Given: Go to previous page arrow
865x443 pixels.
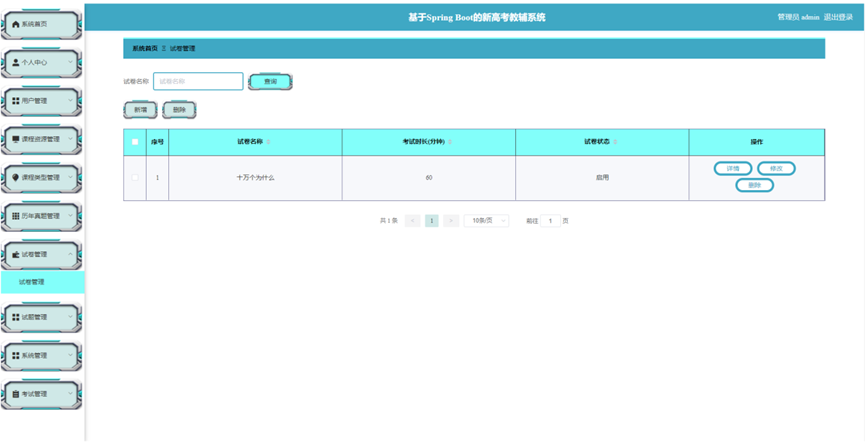Looking at the screenshot, I should click(413, 221).
